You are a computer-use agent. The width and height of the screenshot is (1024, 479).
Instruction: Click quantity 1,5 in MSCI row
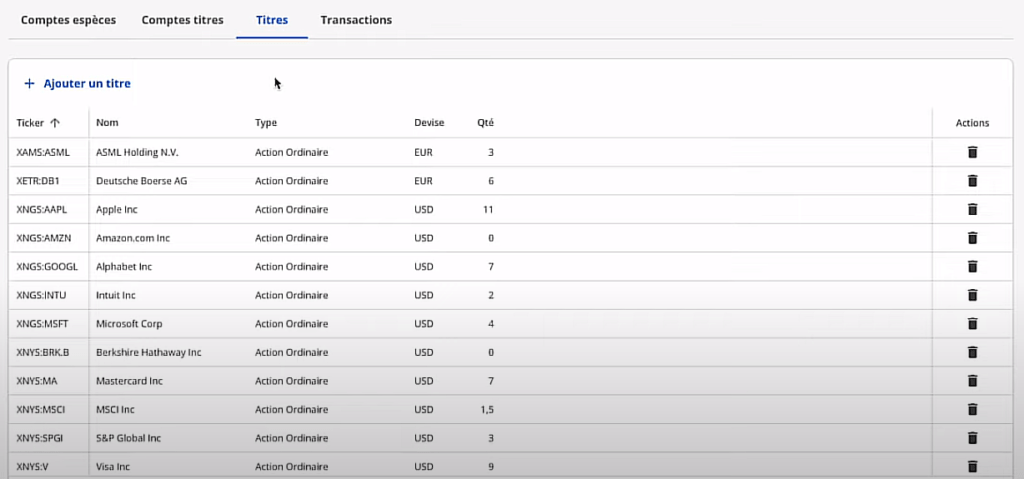point(487,410)
